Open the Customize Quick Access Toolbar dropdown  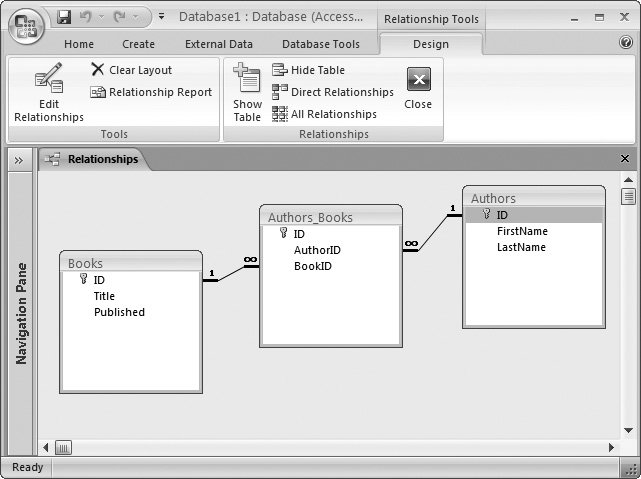coord(162,18)
